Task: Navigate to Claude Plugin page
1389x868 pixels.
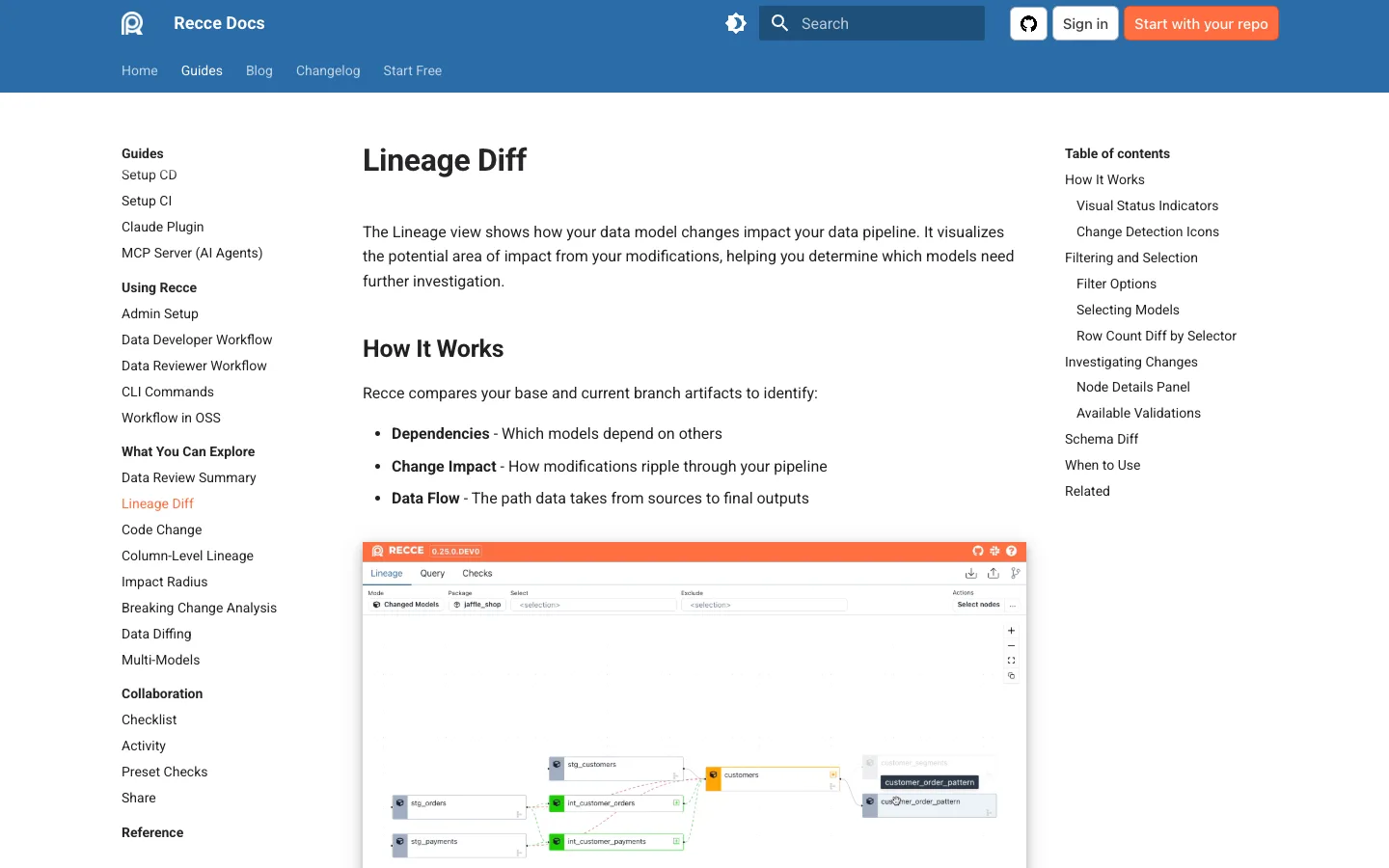Action: coord(163,227)
